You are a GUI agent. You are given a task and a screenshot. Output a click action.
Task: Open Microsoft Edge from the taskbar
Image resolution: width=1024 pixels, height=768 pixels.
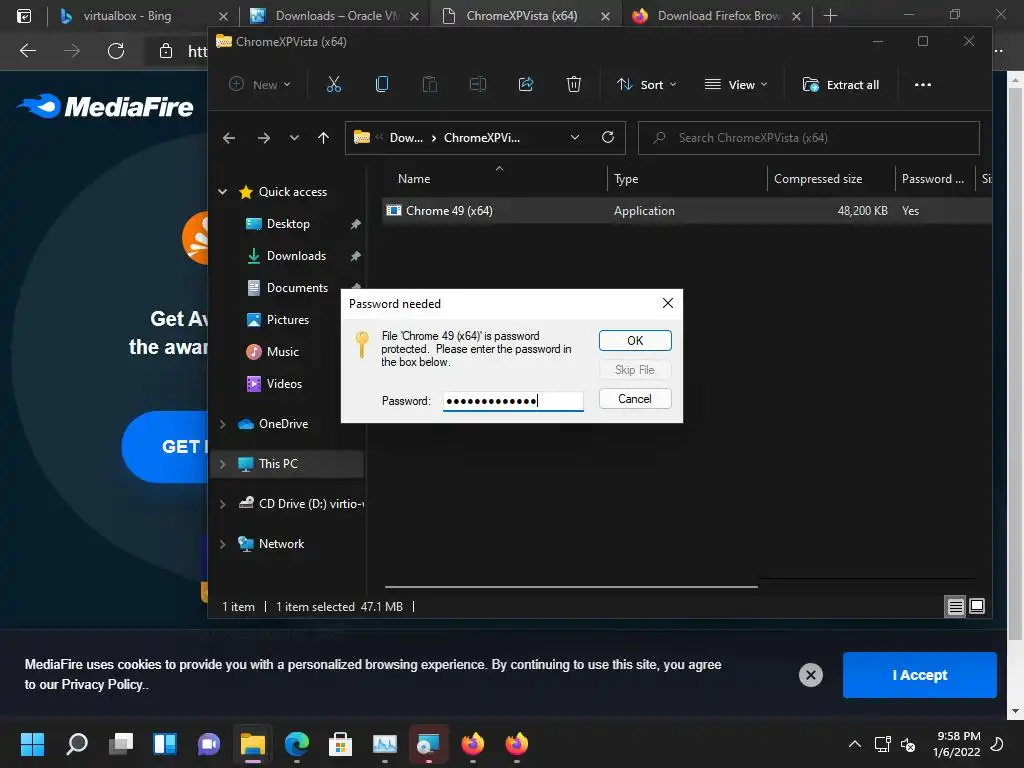296,744
